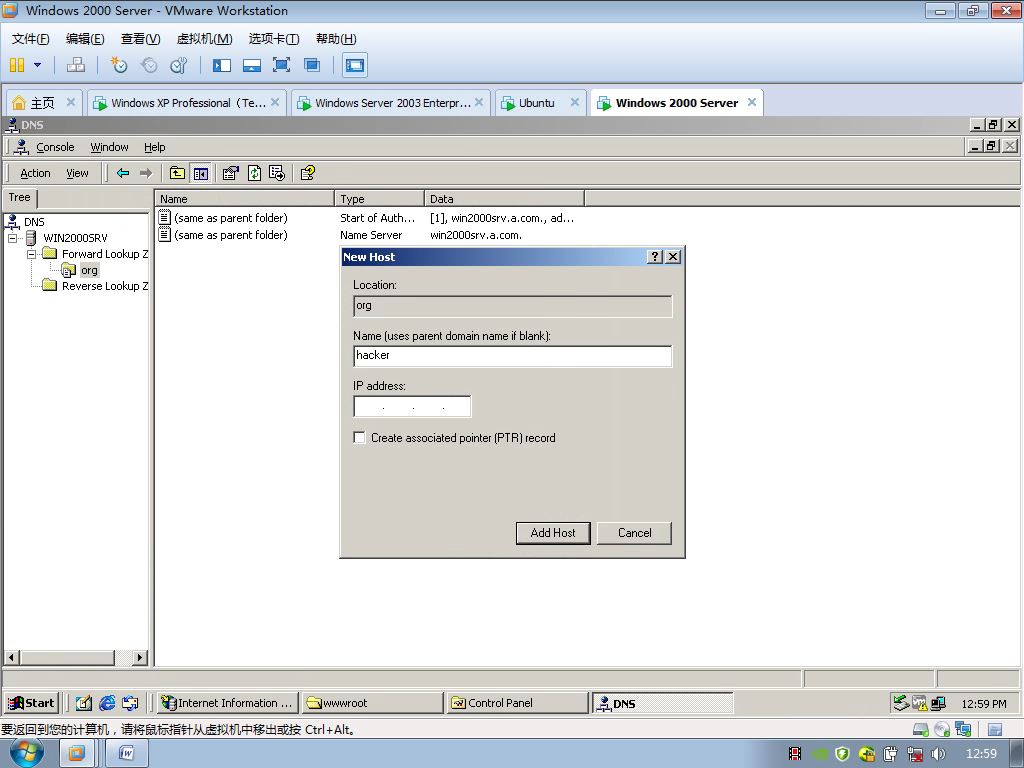Select the WIN2000SRV tree item

tap(75, 238)
